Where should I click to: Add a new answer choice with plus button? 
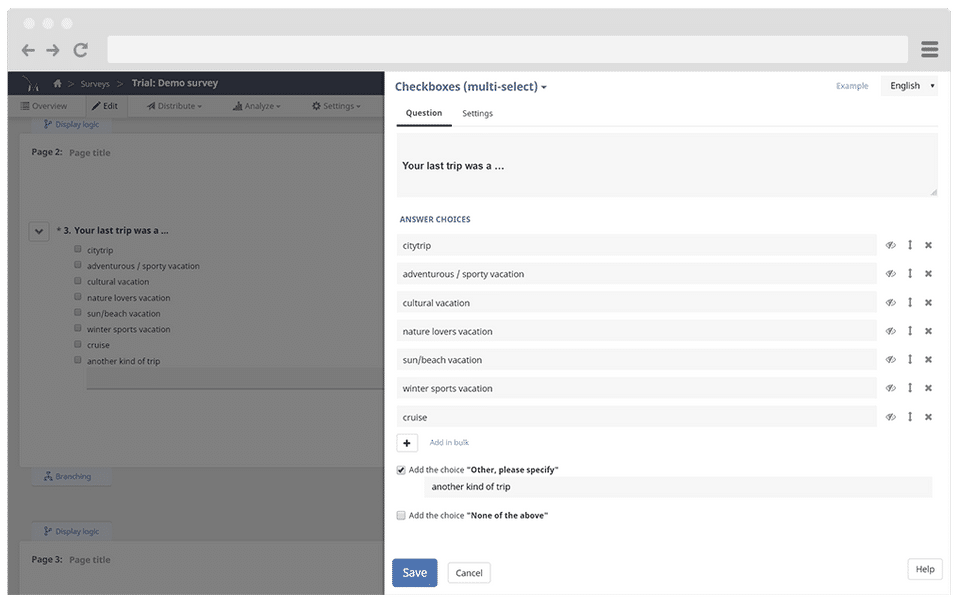click(407, 443)
